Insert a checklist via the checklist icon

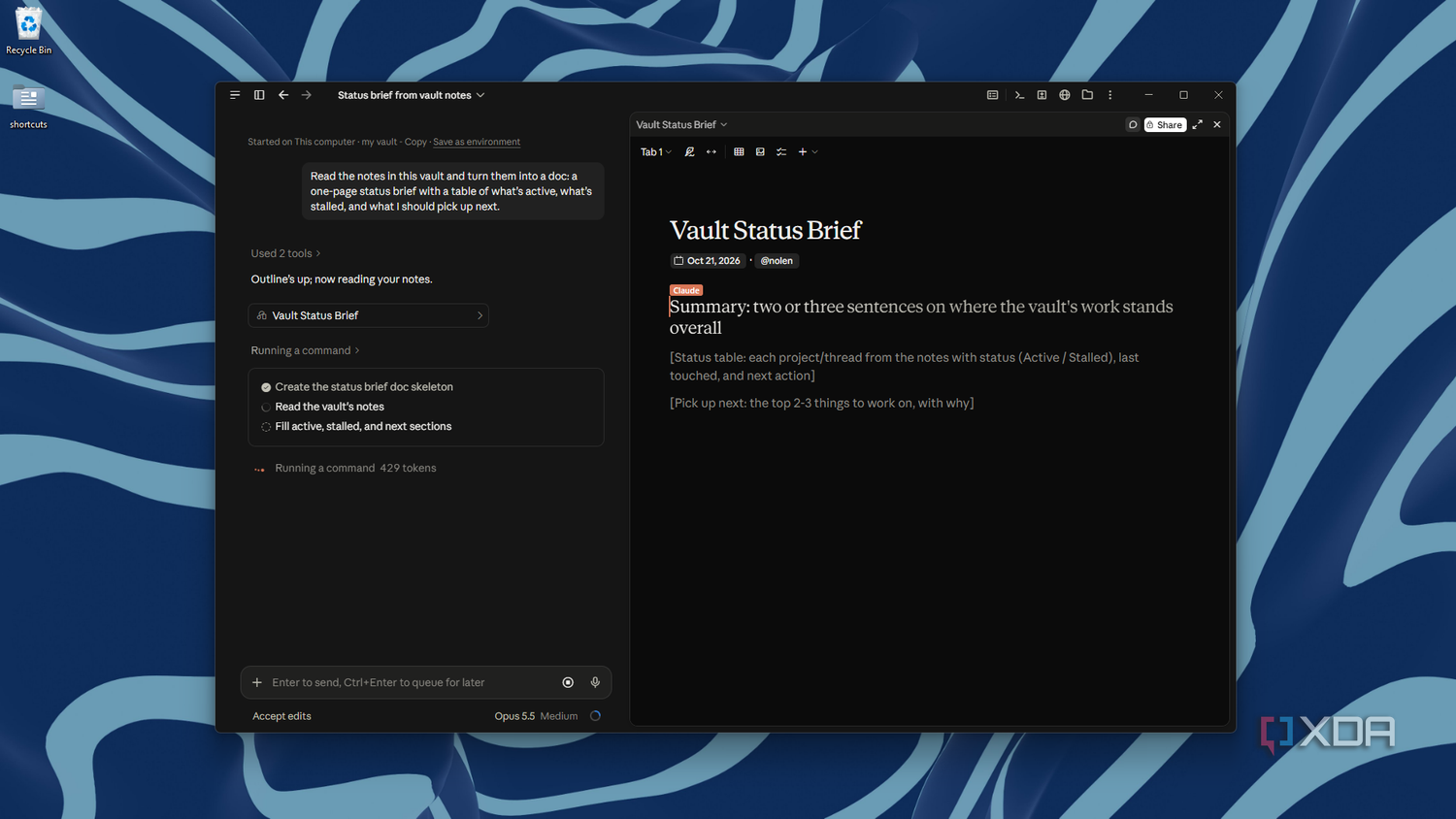[x=781, y=151]
